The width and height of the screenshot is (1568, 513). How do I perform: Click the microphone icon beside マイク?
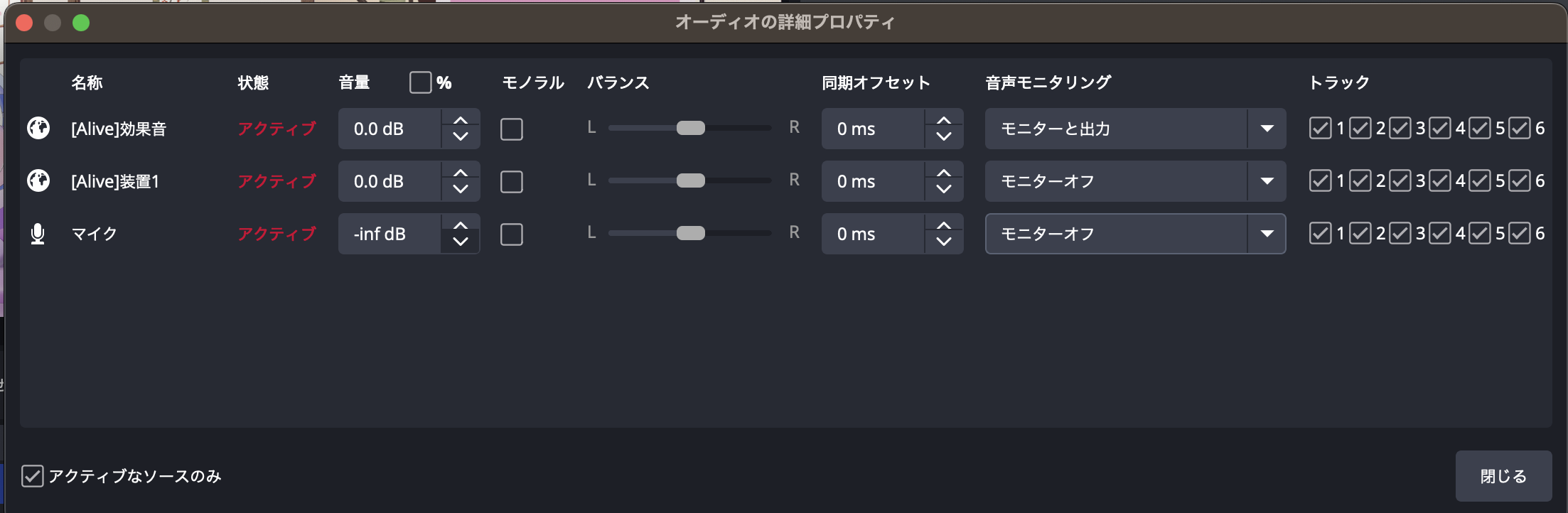point(38,234)
